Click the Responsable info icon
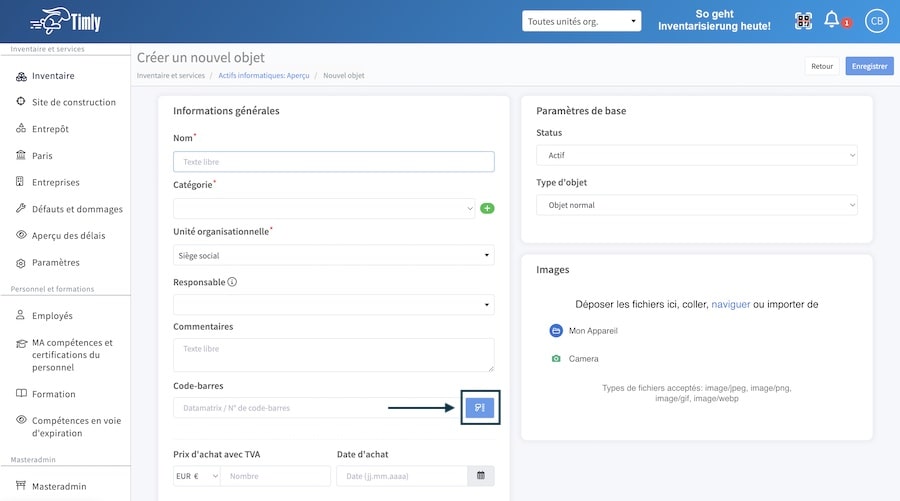This screenshot has height=501, width=900. pos(232,282)
